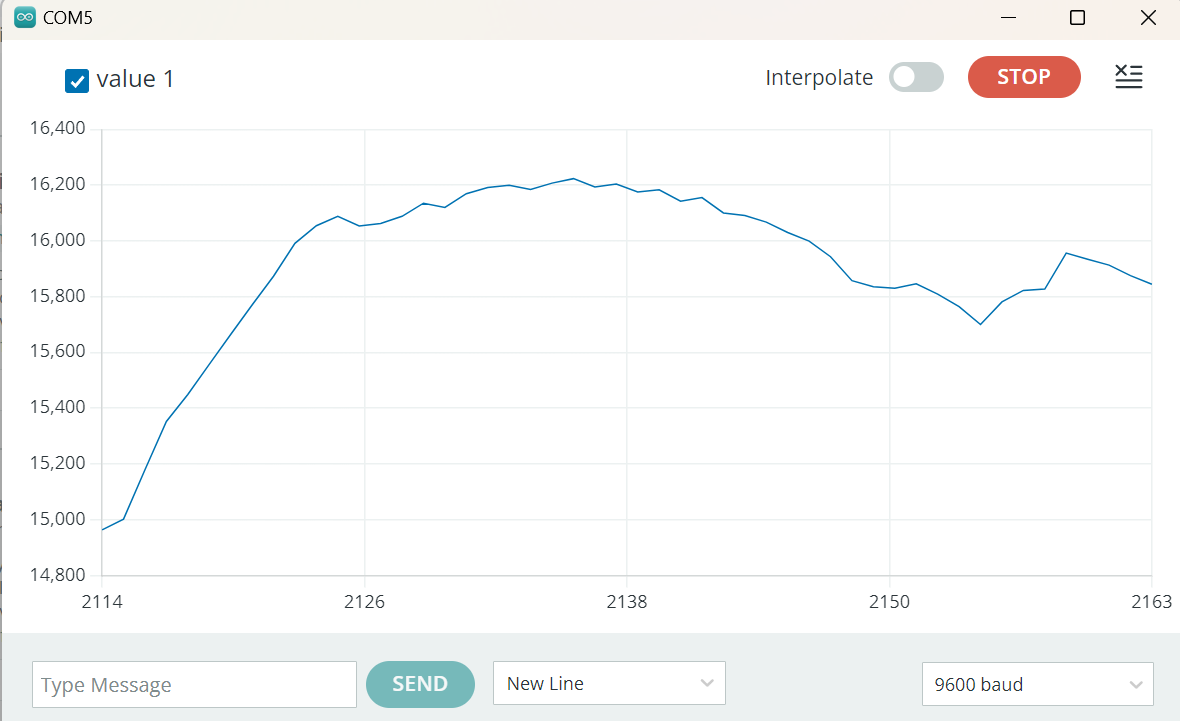The width and height of the screenshot is (1180, 721).
Task: Open the New Line line-ending dropdown
Action: coord(609,684)
